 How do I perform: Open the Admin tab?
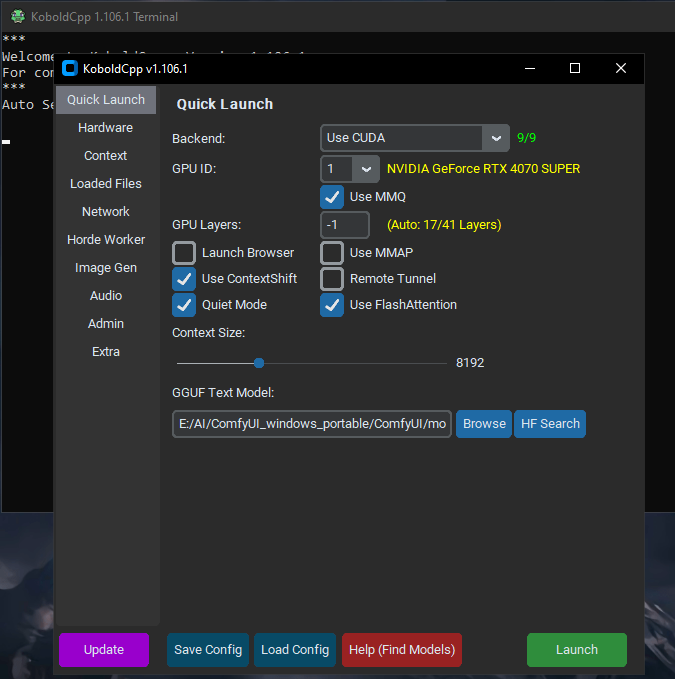[106, 324]
